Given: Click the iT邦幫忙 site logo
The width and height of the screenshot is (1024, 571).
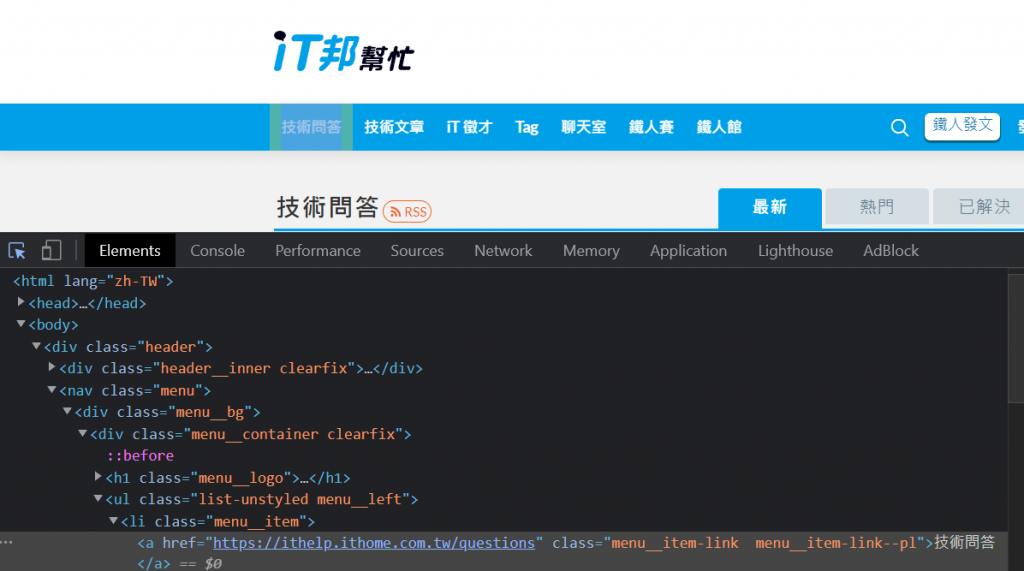Looking at the screenshot, I should click(x=343, y=50).
